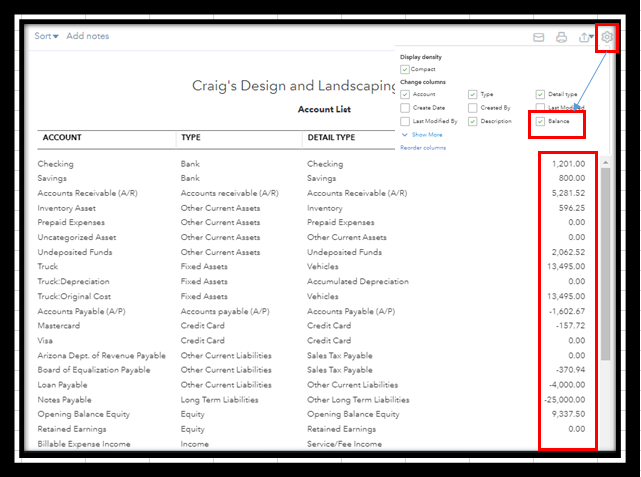Enable the Last Modified column checkbox
641x477 pixels.
coord(540,107)
